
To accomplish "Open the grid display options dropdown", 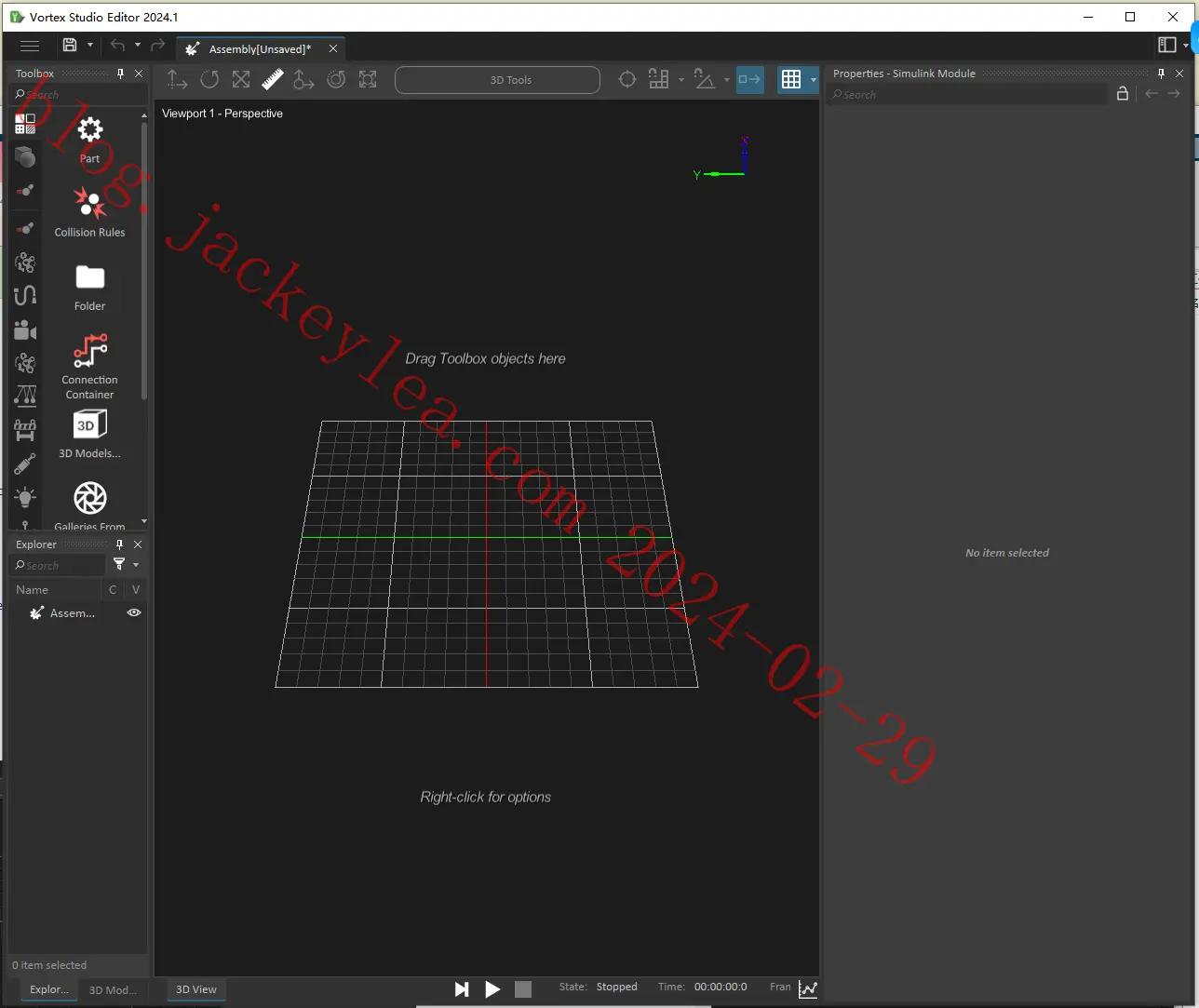I will tap(814, 80).
